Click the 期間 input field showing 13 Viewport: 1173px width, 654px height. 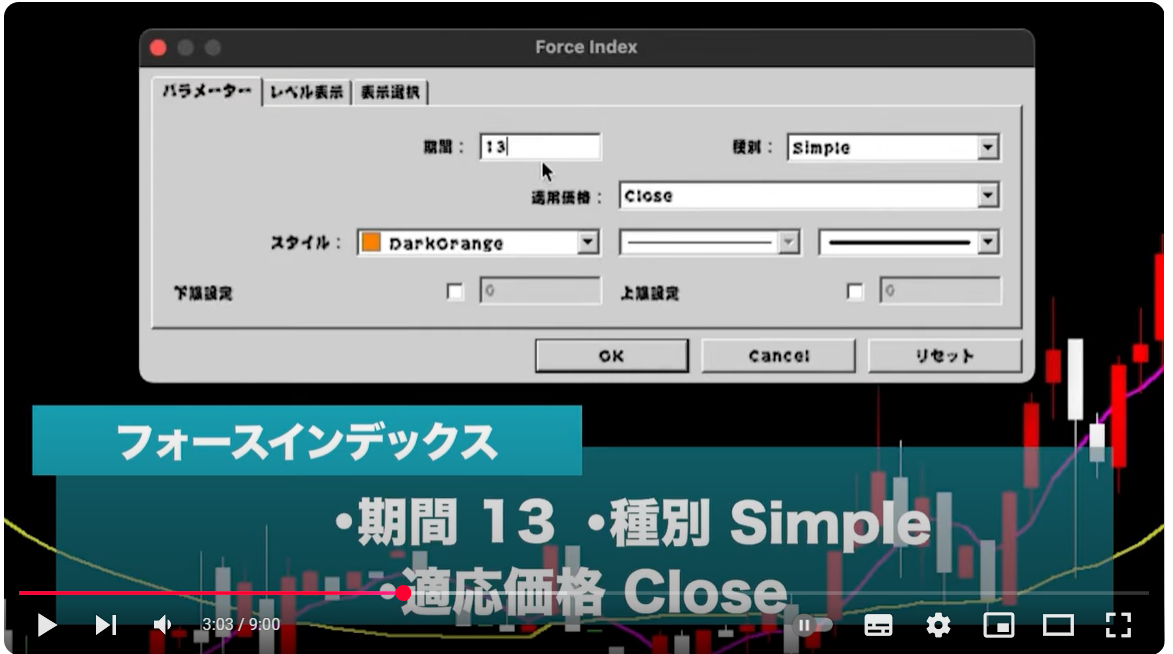click(x=540, y=147)
